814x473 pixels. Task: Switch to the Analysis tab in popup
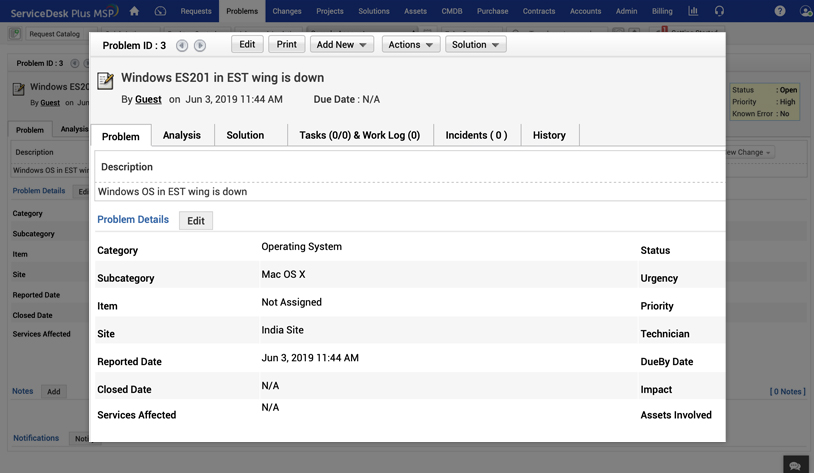[182, 135]
